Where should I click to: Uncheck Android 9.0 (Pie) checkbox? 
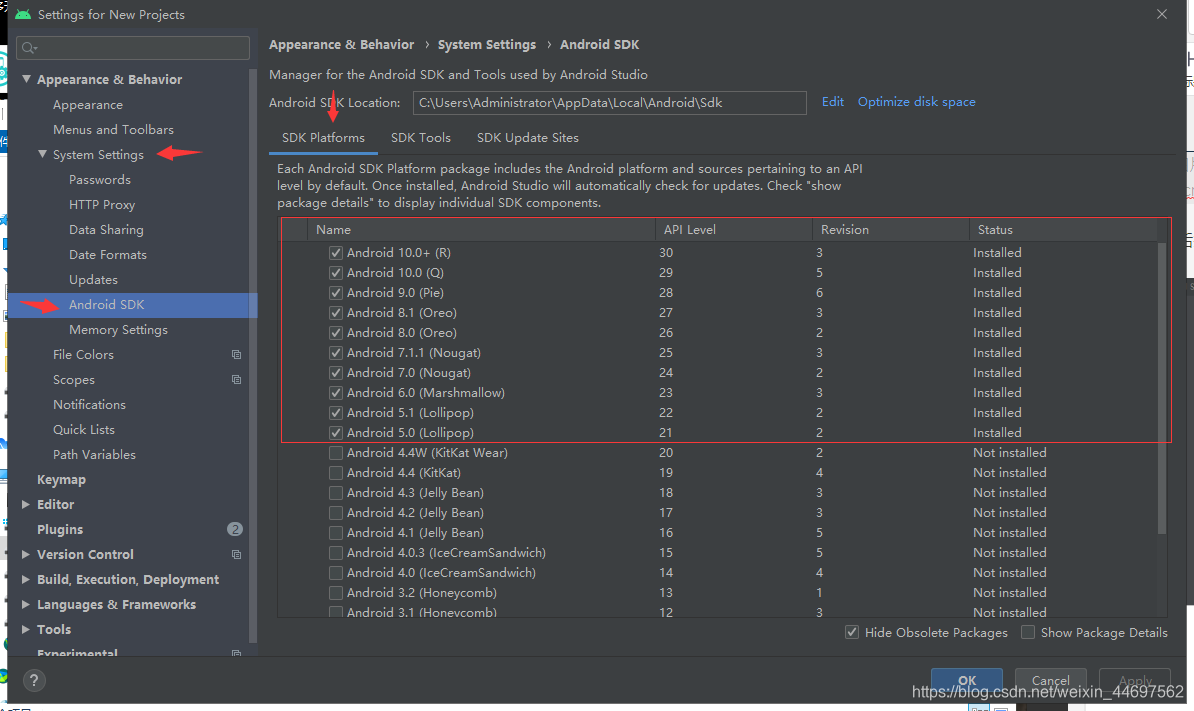pyautogui.click(x=336, y=292)
